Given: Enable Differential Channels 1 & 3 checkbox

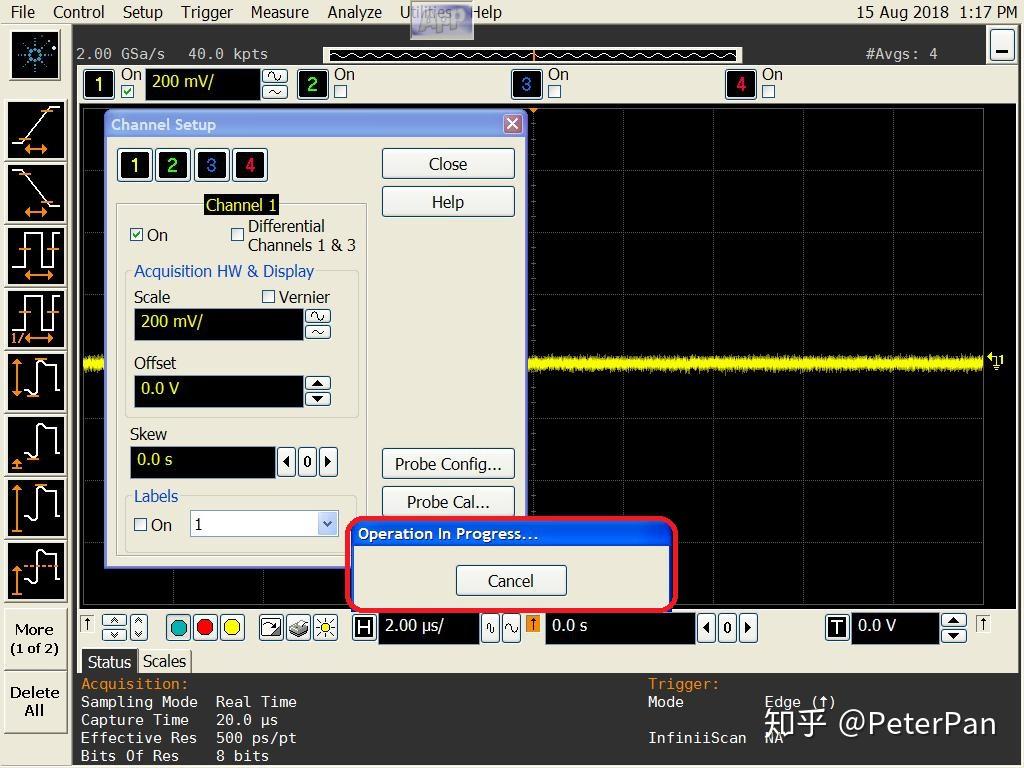Looking at the screenshot, I should point(238,235).
